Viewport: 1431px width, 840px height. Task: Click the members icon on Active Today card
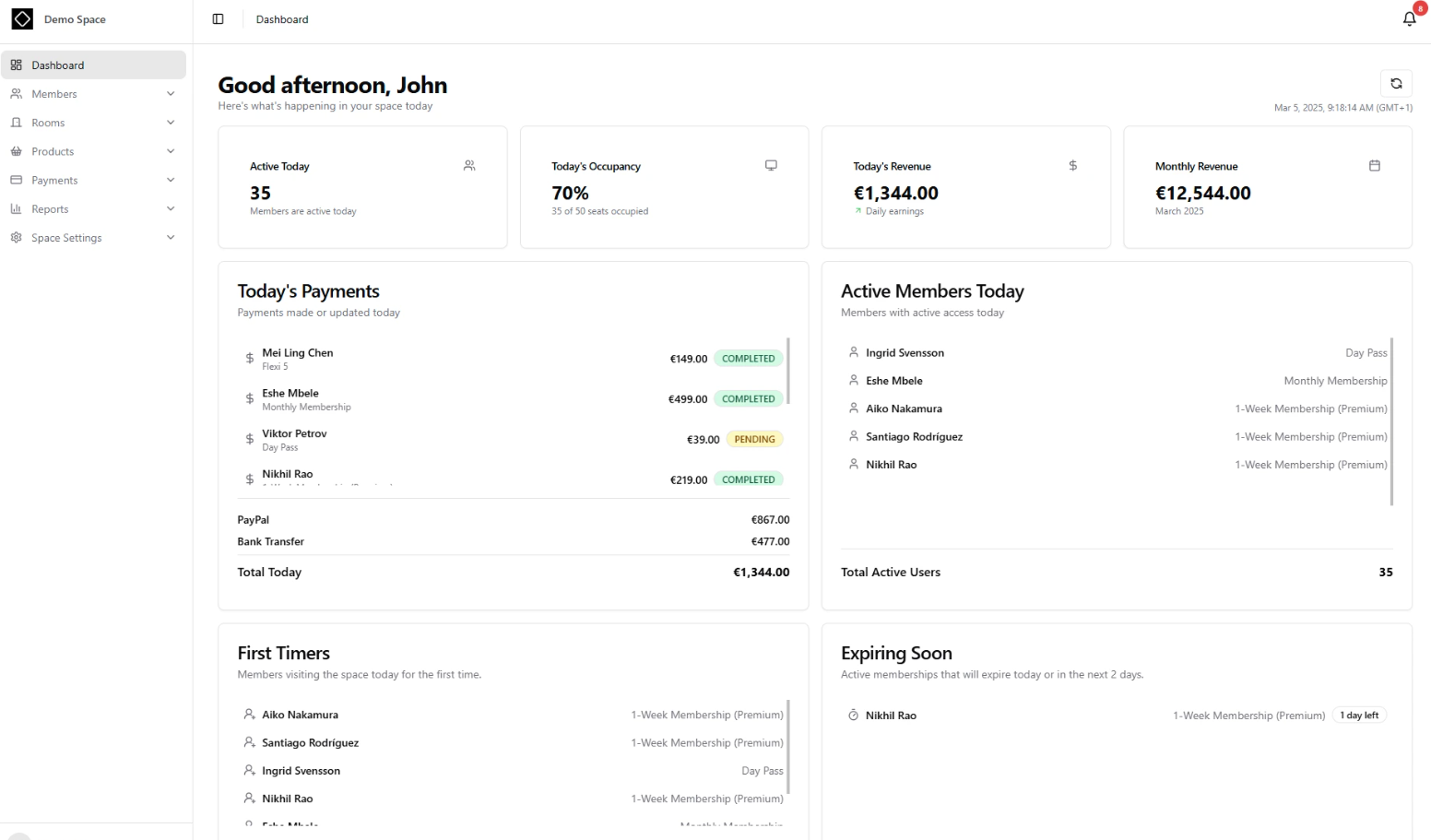pyautogui.click(x=469, y=165)
